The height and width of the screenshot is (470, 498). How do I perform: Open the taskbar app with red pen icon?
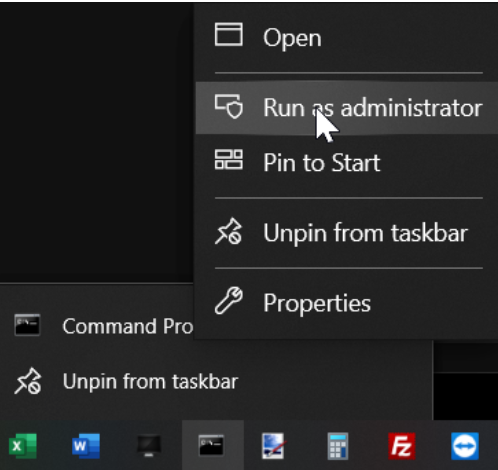[273, 446]
